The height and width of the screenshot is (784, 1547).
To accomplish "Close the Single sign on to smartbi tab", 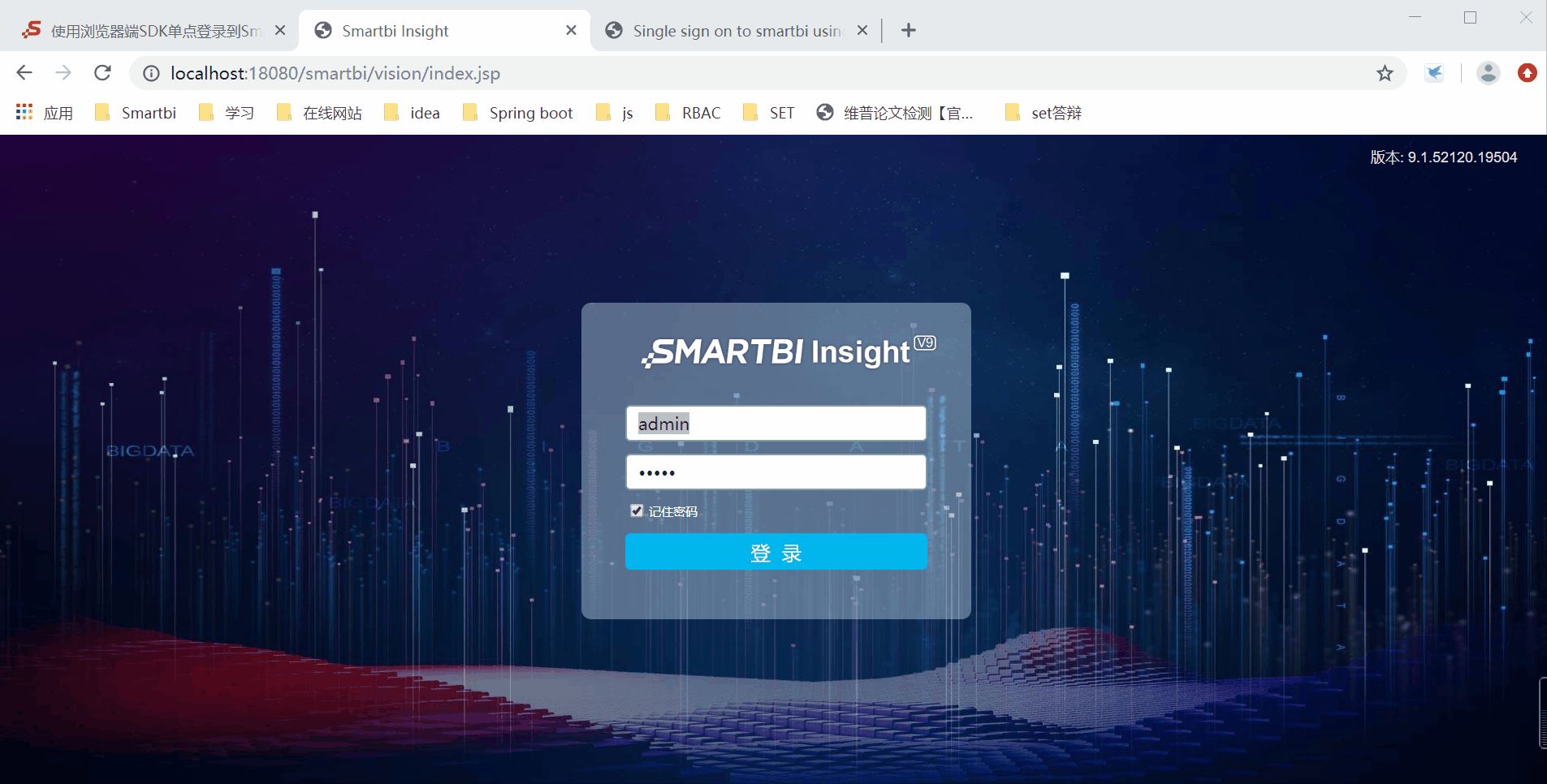I will [x=862, y=31].
